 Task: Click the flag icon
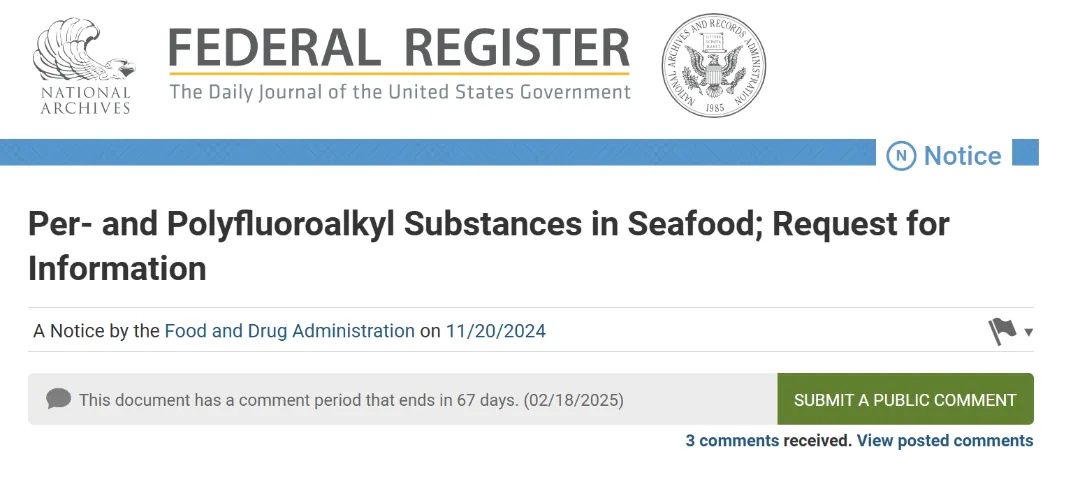[1002, 331]
